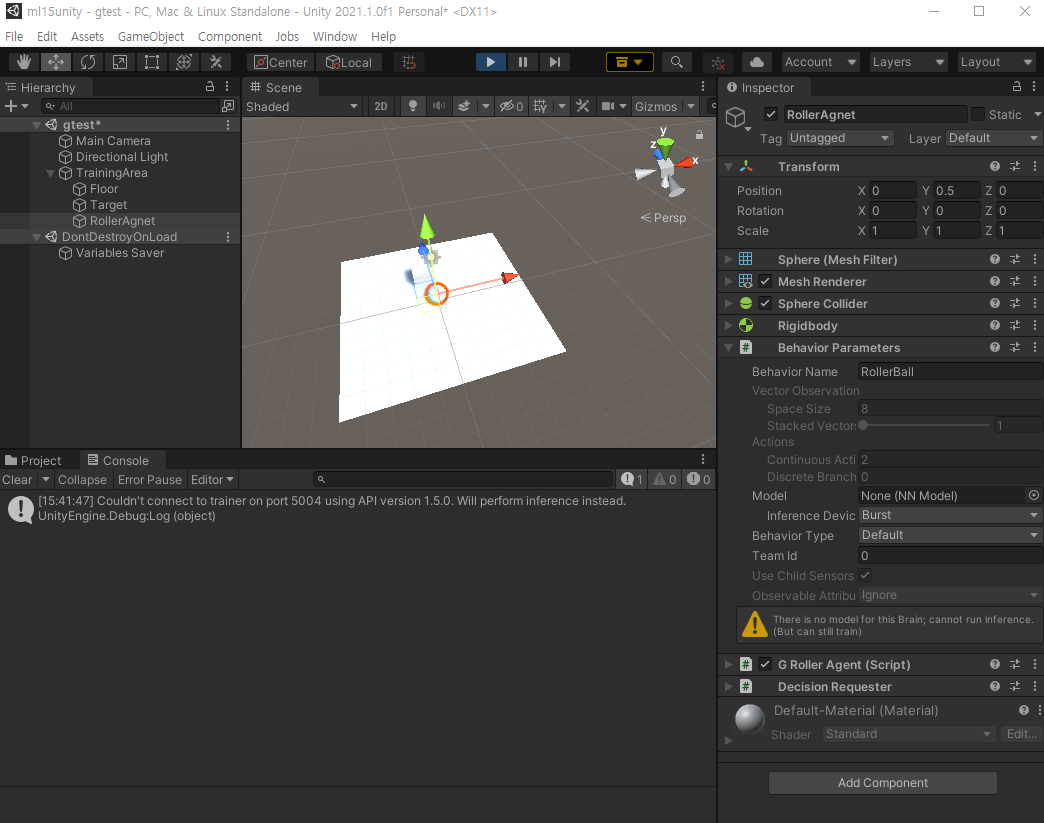1044x823 pixels.
Task: Disable G Roller Agent script checkbox
Action: coord(766,665)
